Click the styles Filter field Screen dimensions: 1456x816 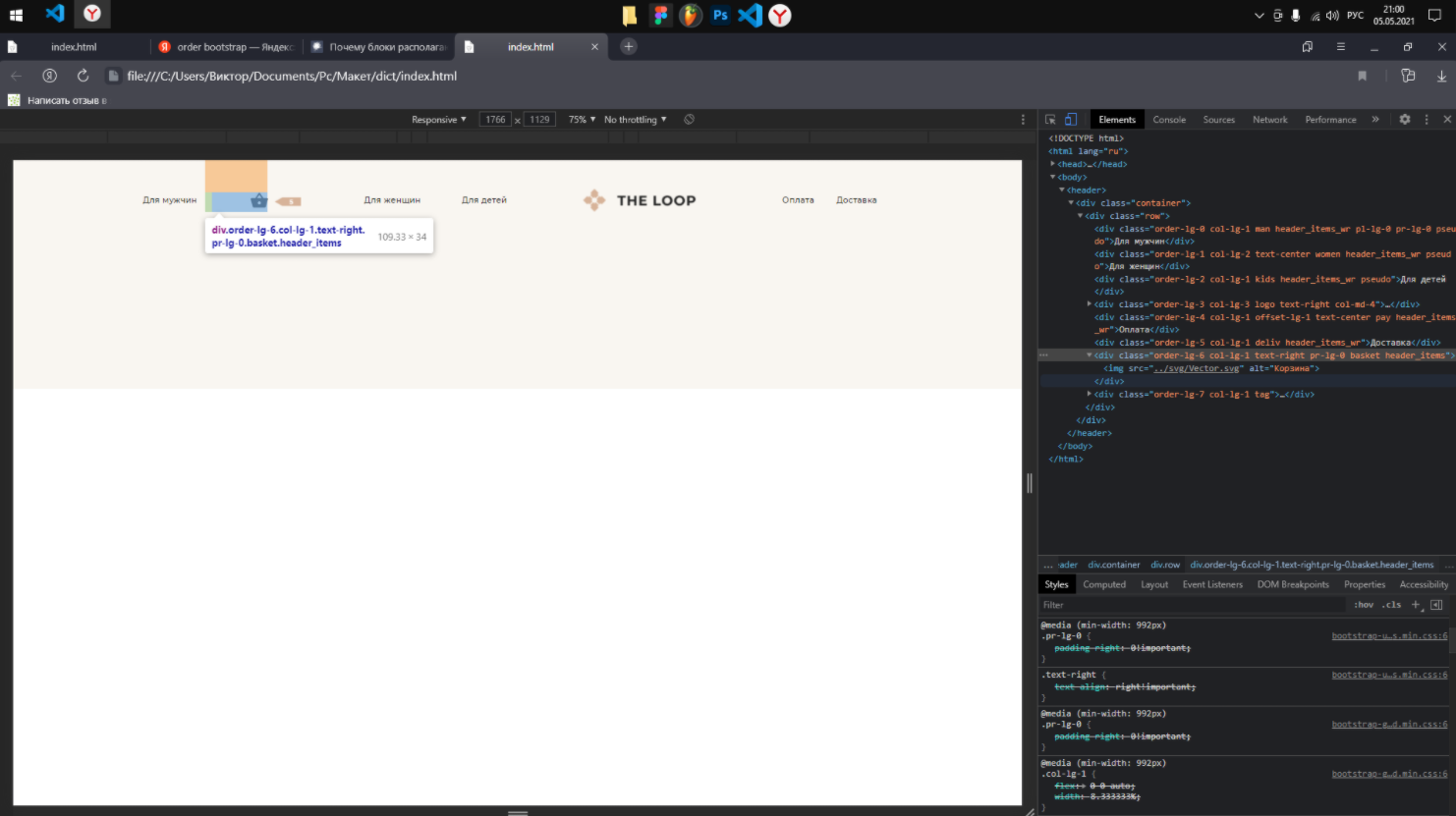coord(1192,605)
